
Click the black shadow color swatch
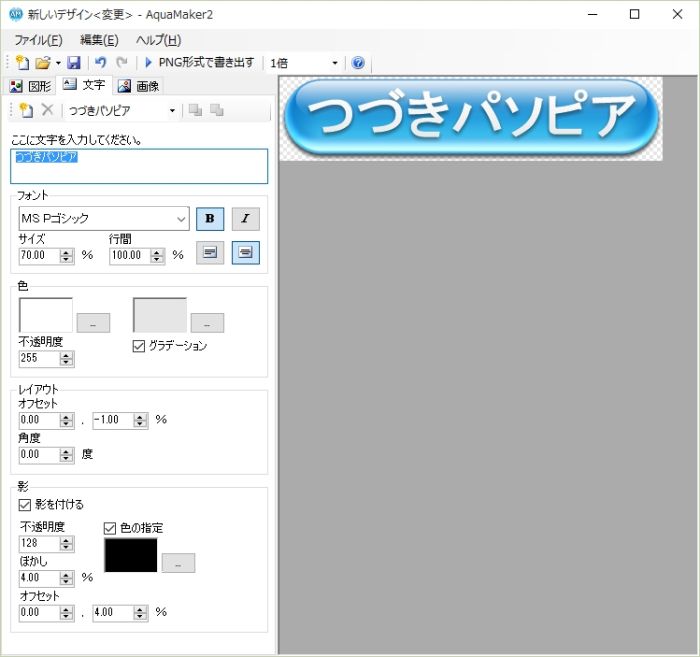[x=131, y=555]
